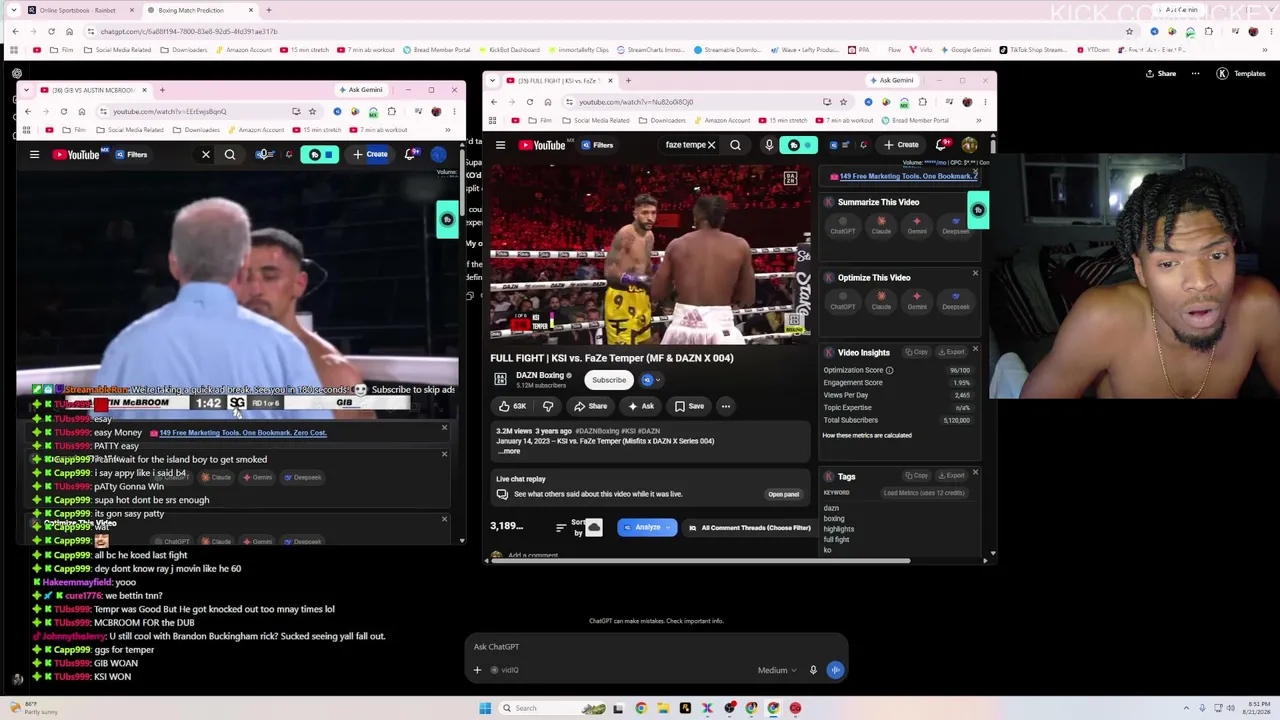Image resolution: width=1280 pixels, height=720 pixels.
Task: Copy the Tags list
Action: 916,475
